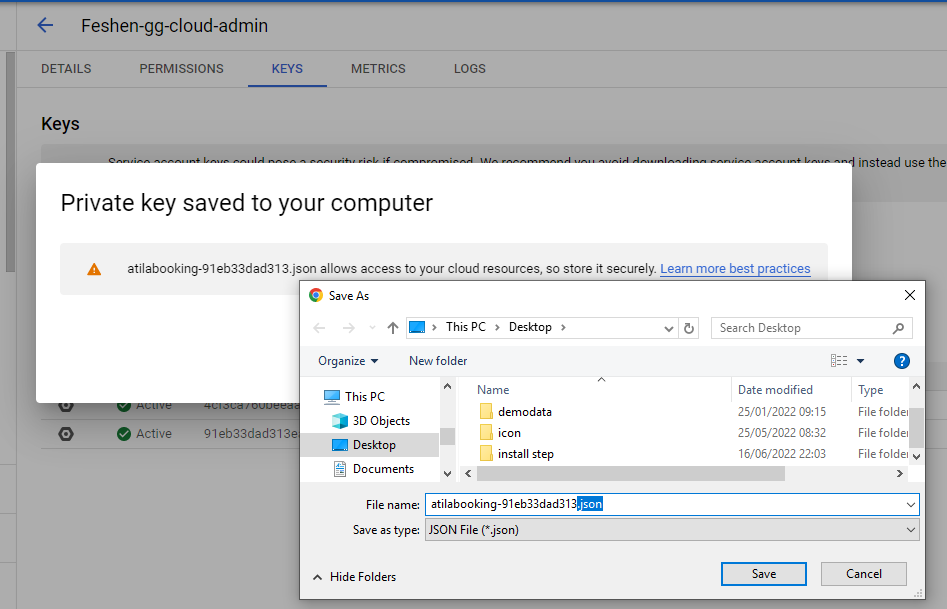Click the navigation tree up scroll arrow

point(448,387)
